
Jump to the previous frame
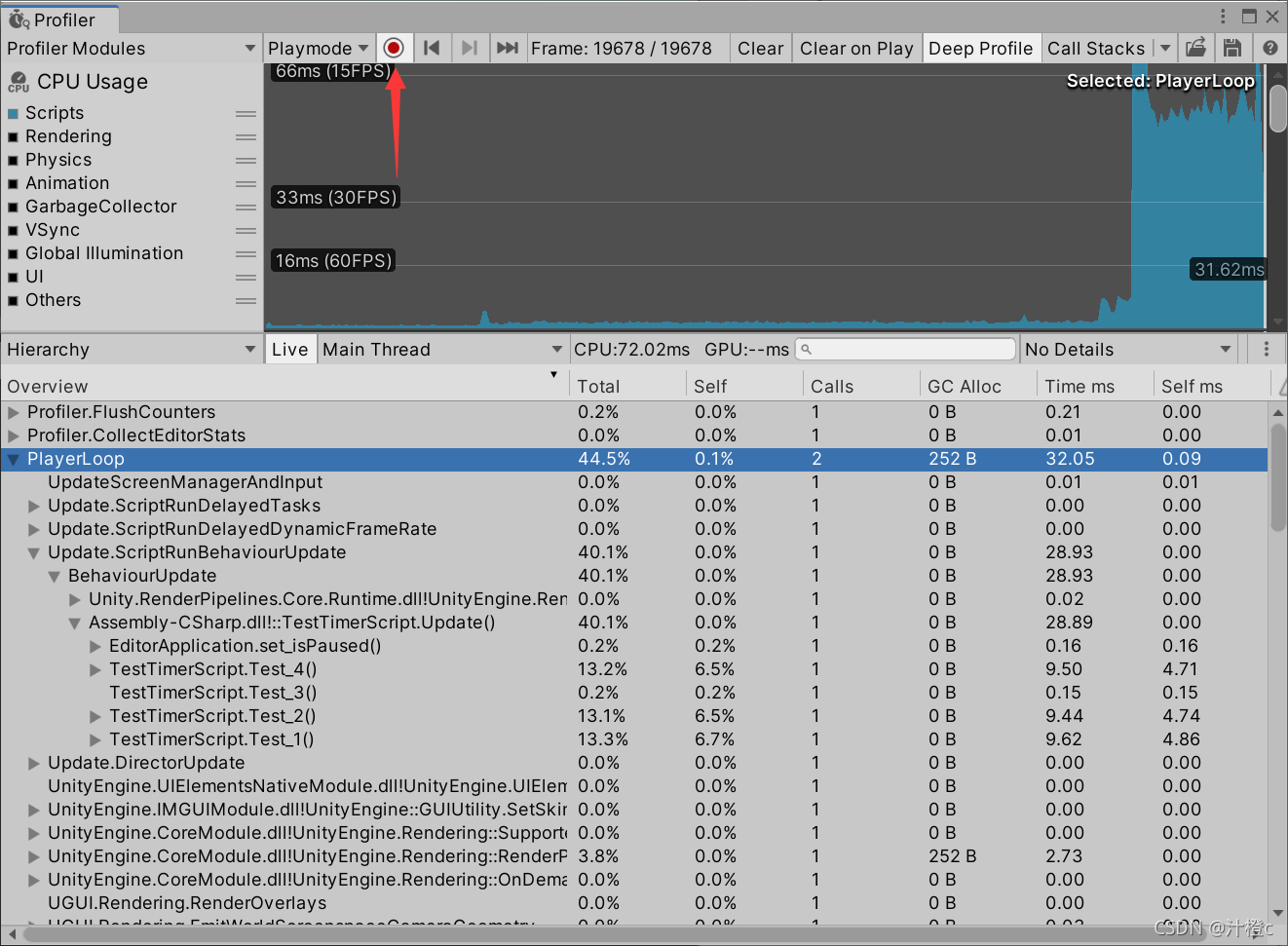tap(432, 48)
